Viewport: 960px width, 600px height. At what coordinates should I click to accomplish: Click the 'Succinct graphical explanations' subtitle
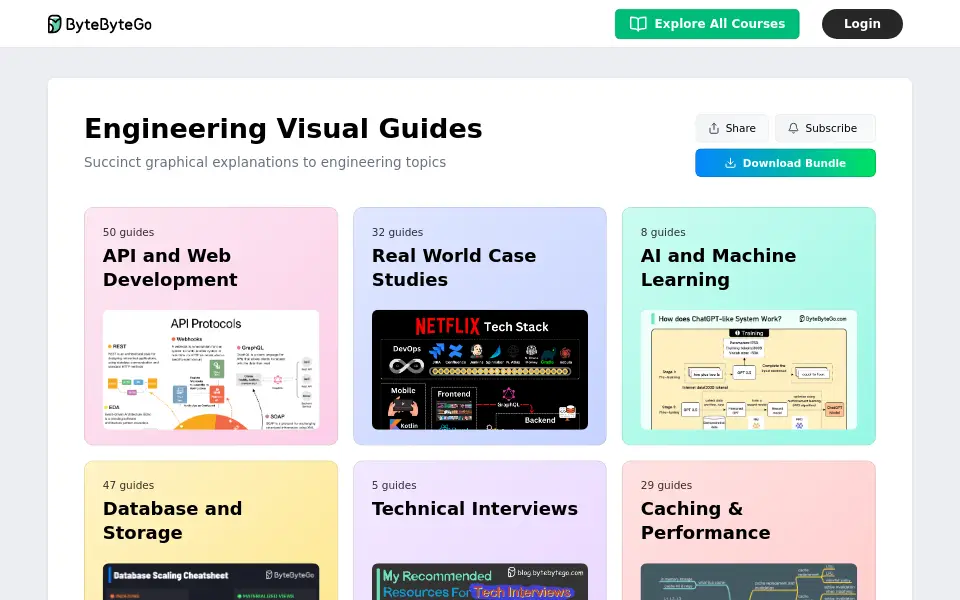tap(265, 162)
